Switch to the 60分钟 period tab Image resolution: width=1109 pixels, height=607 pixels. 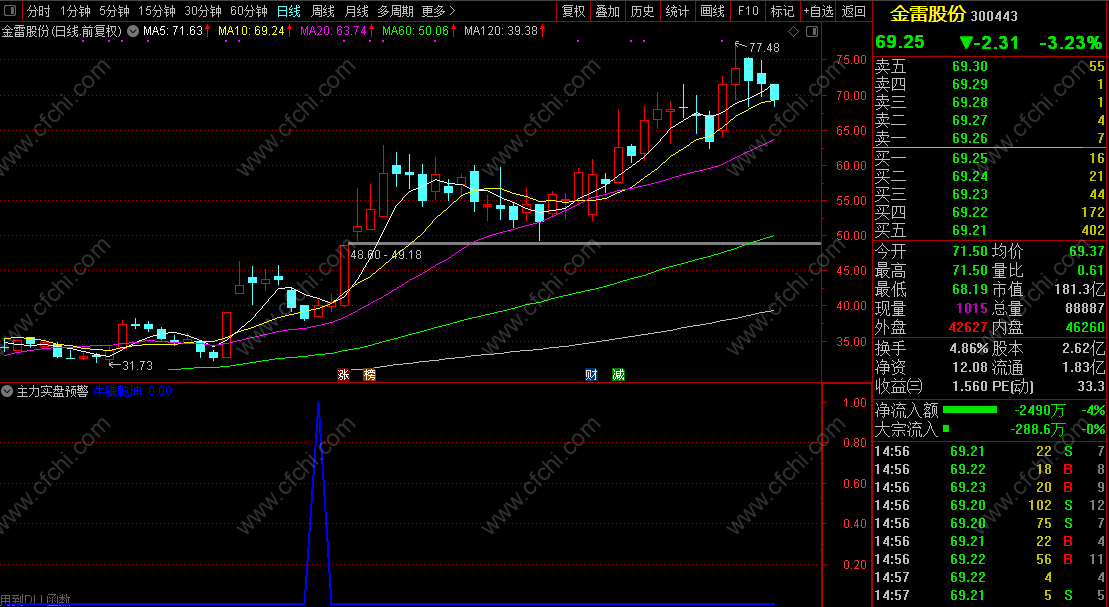(x=249, y=11)
